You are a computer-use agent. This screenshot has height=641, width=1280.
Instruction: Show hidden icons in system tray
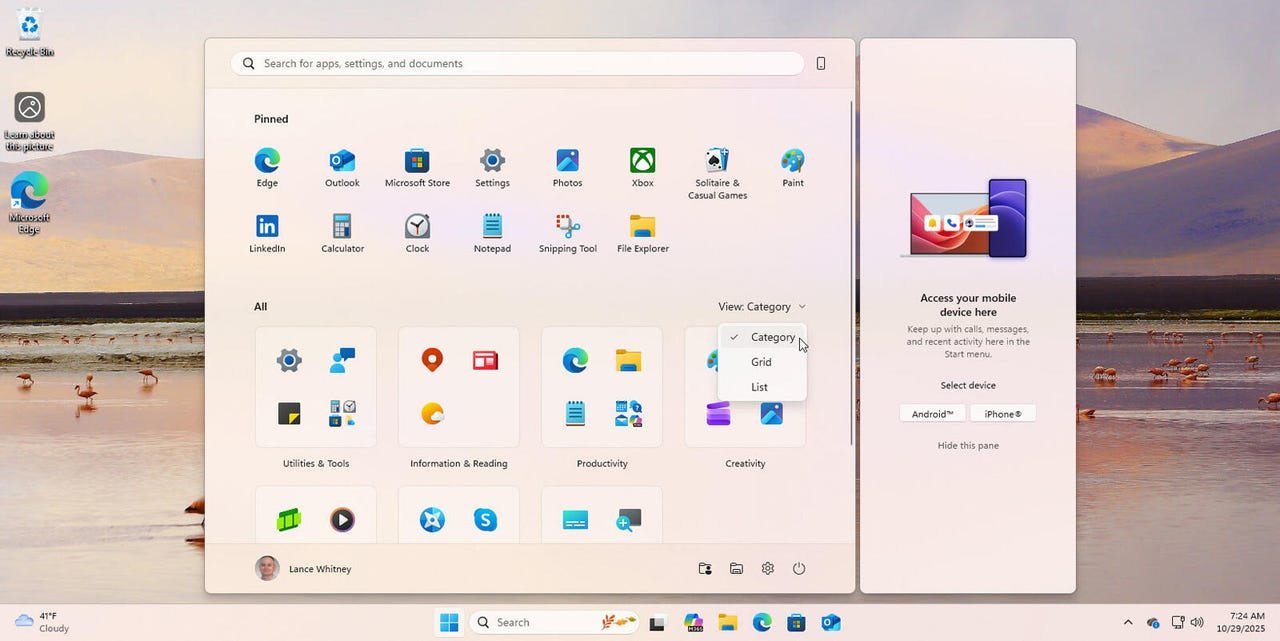(x=1128, y=623)
